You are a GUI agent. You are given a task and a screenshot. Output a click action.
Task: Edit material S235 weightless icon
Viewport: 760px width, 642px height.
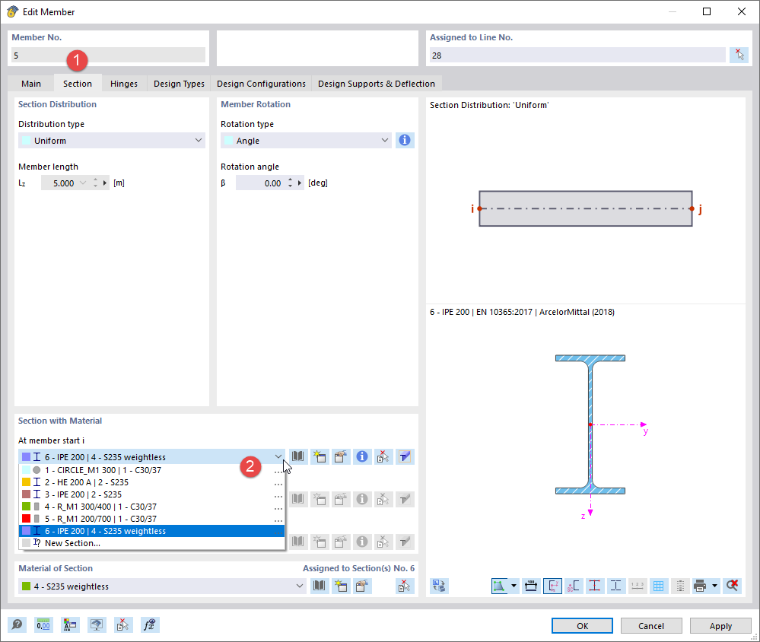362,586
